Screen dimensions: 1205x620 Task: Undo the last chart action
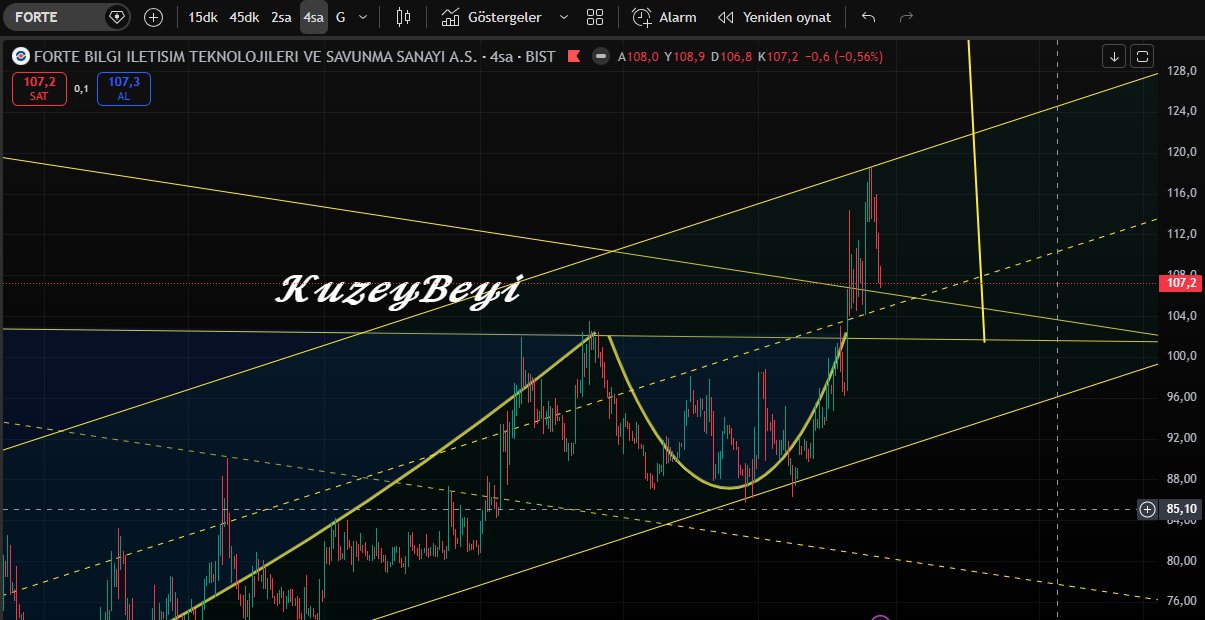point(868,17)
